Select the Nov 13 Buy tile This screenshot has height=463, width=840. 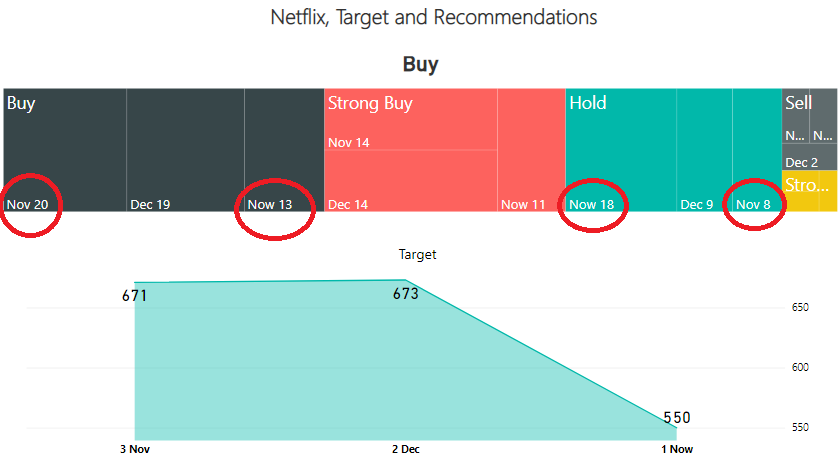tap(284, 150)
